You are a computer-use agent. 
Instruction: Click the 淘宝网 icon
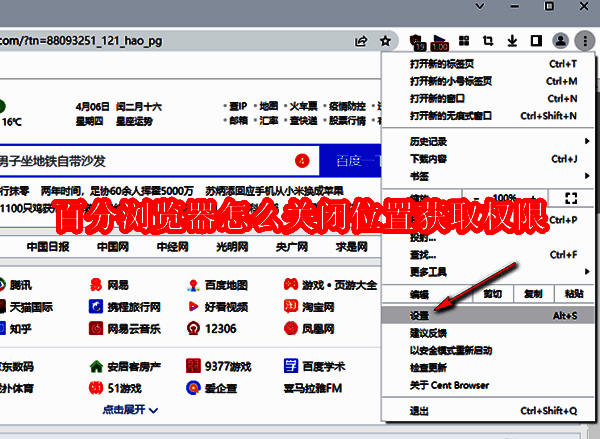[x=291, y=306]
